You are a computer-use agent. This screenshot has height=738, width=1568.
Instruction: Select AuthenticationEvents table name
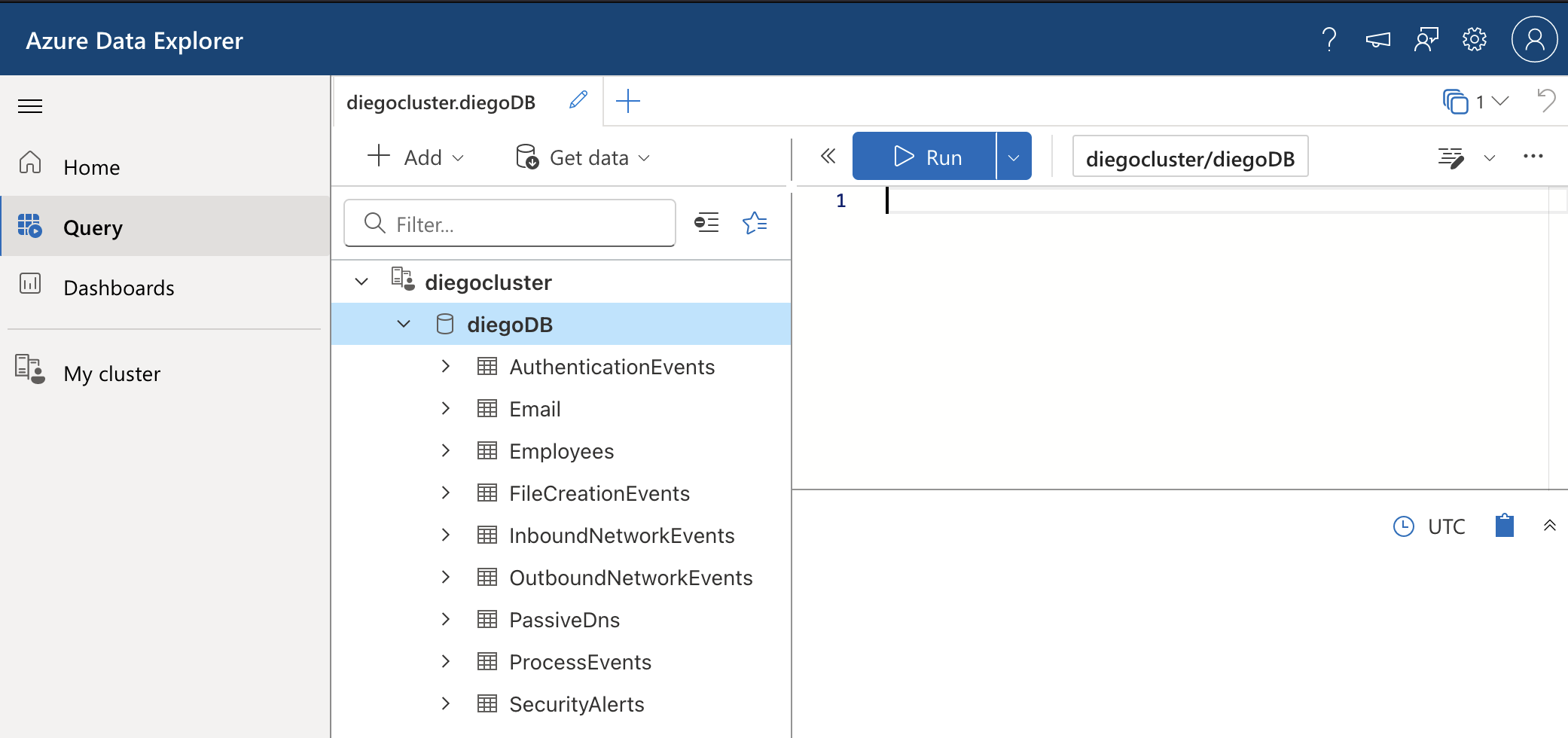(612, 367)
